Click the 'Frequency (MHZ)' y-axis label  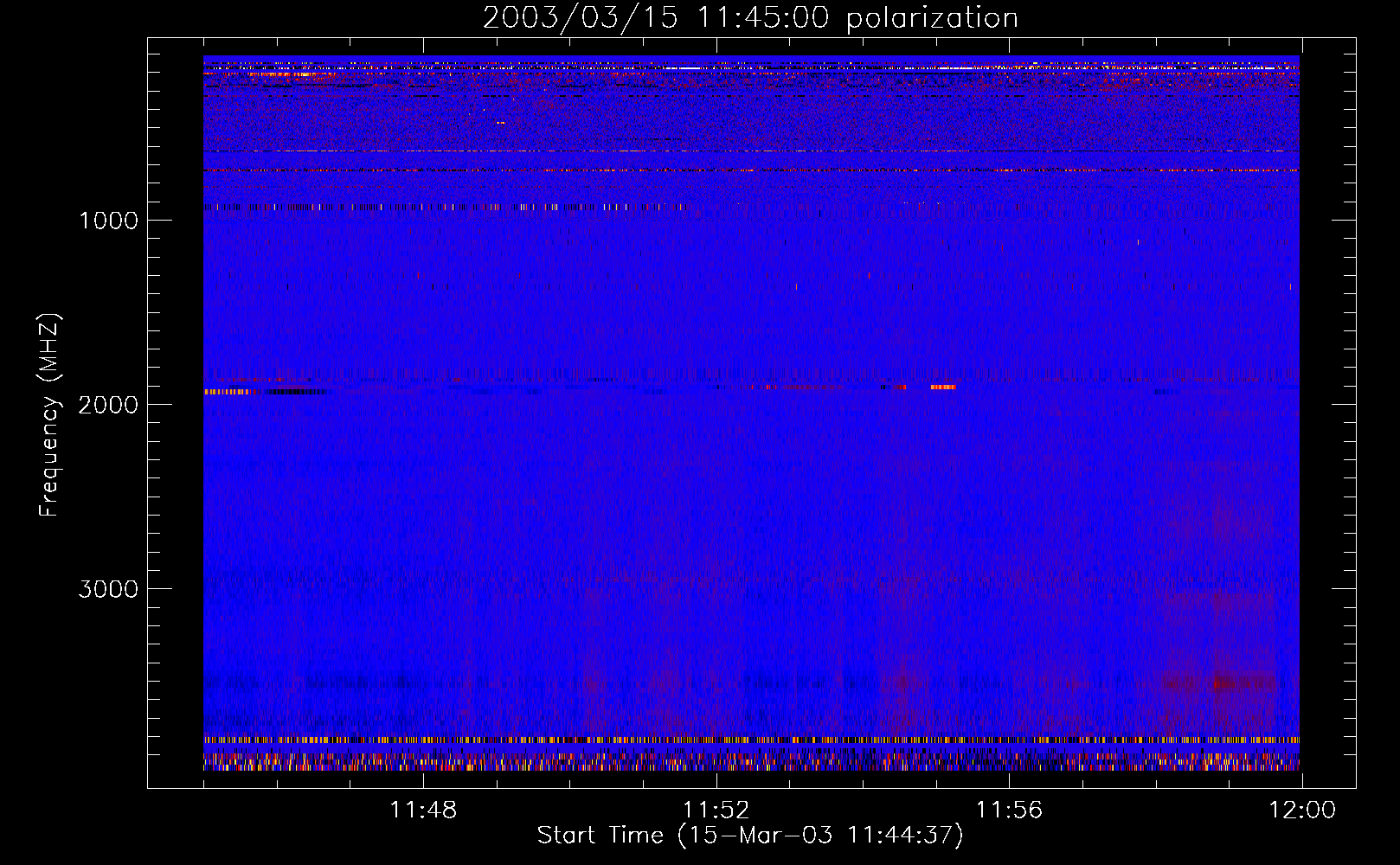49,415
